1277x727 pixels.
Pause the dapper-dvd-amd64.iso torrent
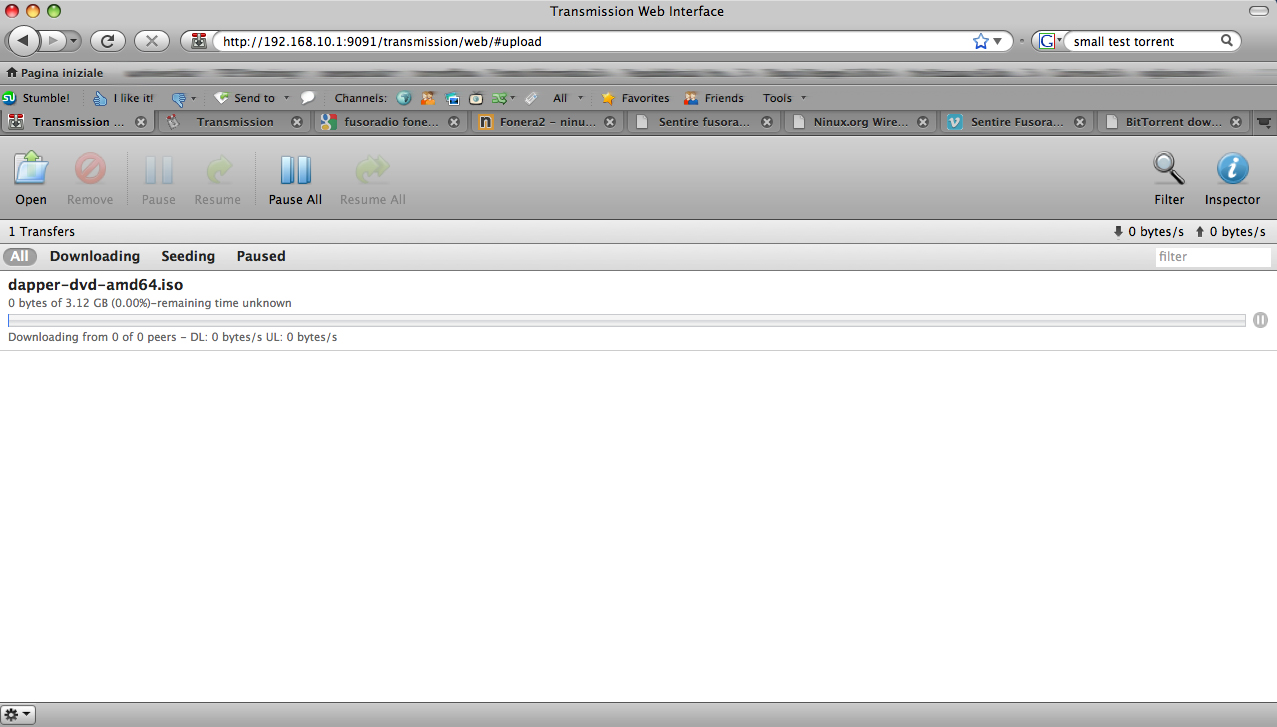pyautogui.click(x=1260, y=320)
